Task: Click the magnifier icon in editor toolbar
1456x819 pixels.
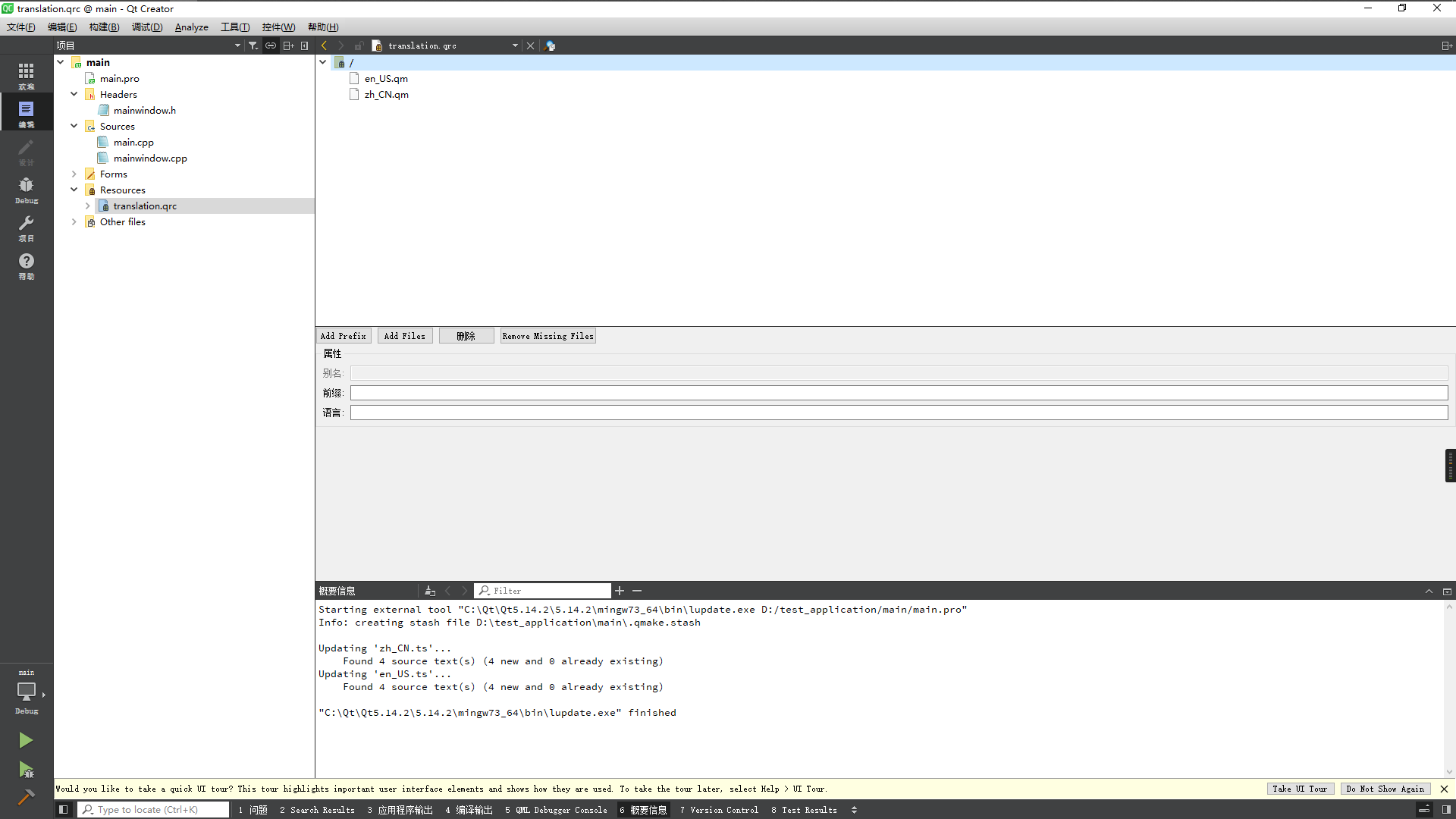Action: [x=551, y=45]
